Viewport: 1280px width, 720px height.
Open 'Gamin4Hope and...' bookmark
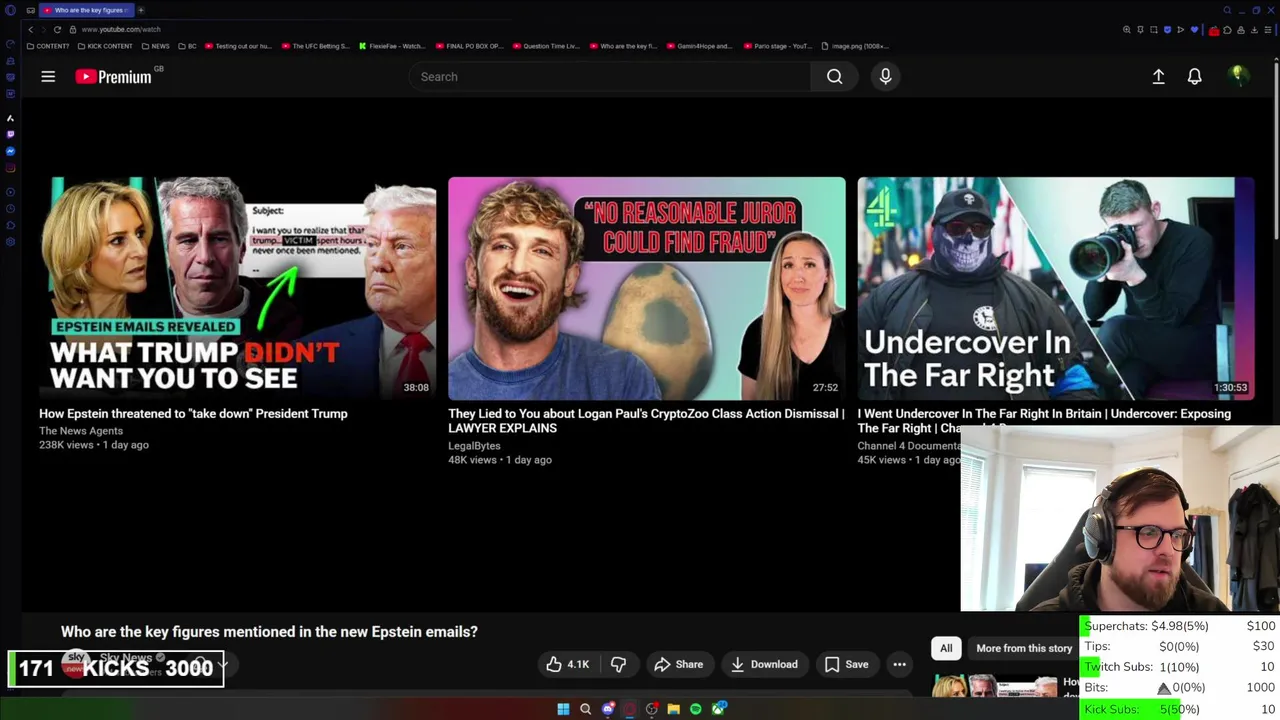point(699,46)
